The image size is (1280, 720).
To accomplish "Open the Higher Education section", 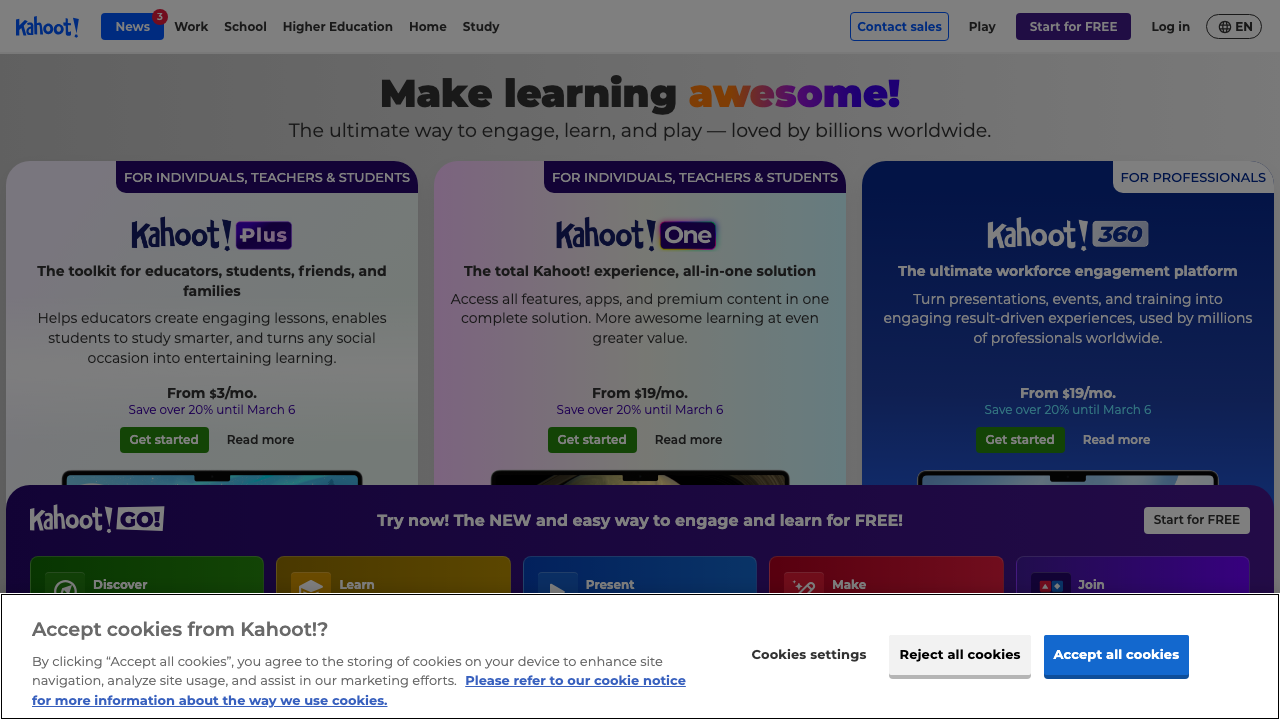I will click(337, 26).
